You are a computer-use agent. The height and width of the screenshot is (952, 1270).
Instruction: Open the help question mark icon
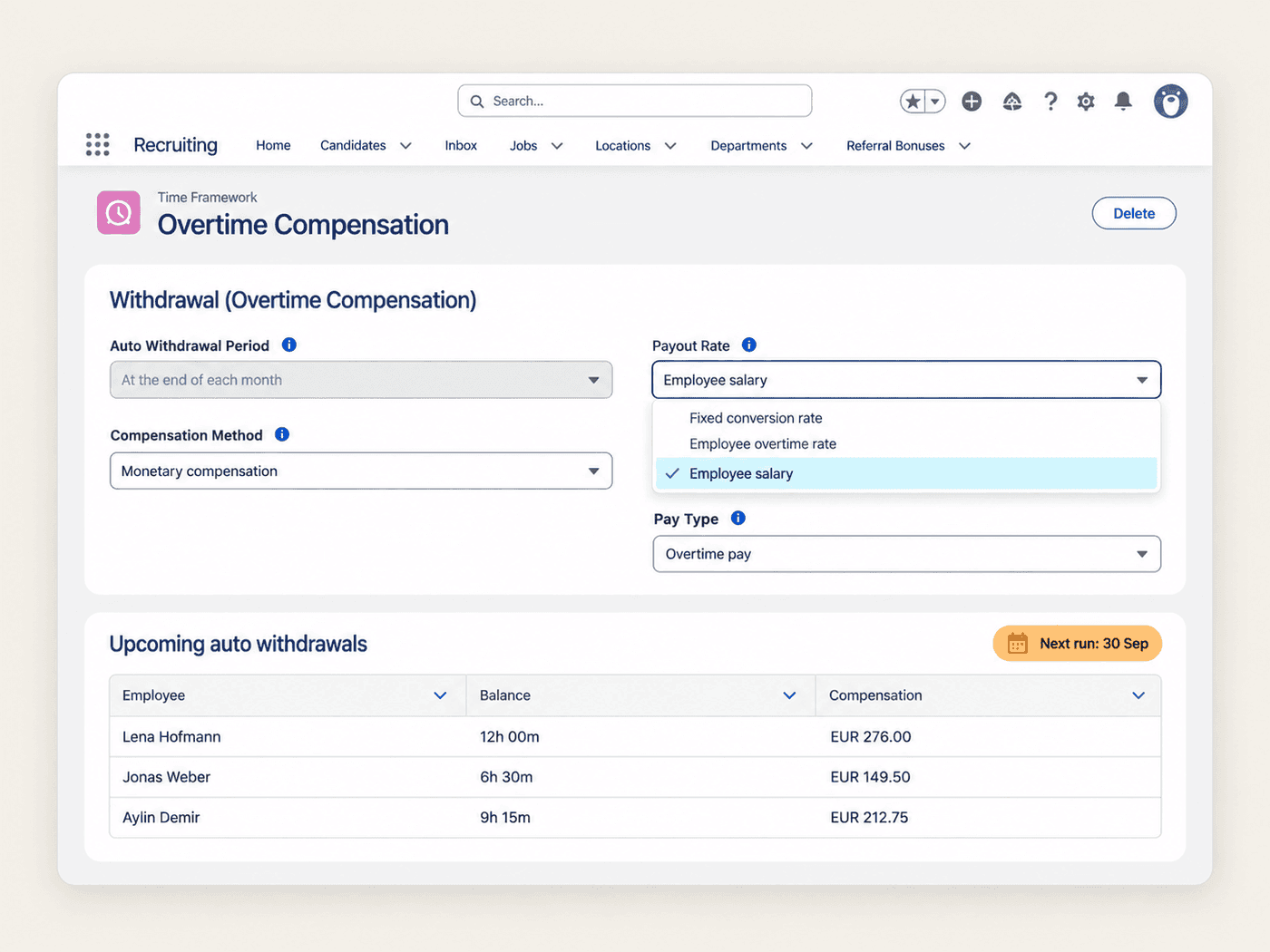coord(1050,102)
